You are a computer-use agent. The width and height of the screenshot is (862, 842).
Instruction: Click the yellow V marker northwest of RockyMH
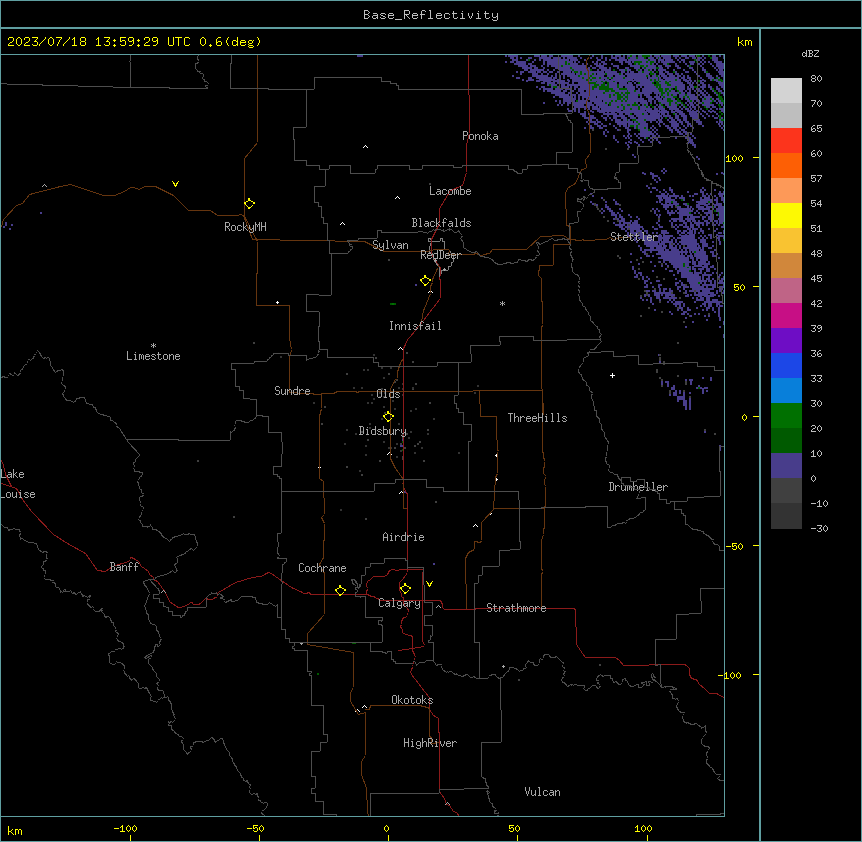point(175,184)
